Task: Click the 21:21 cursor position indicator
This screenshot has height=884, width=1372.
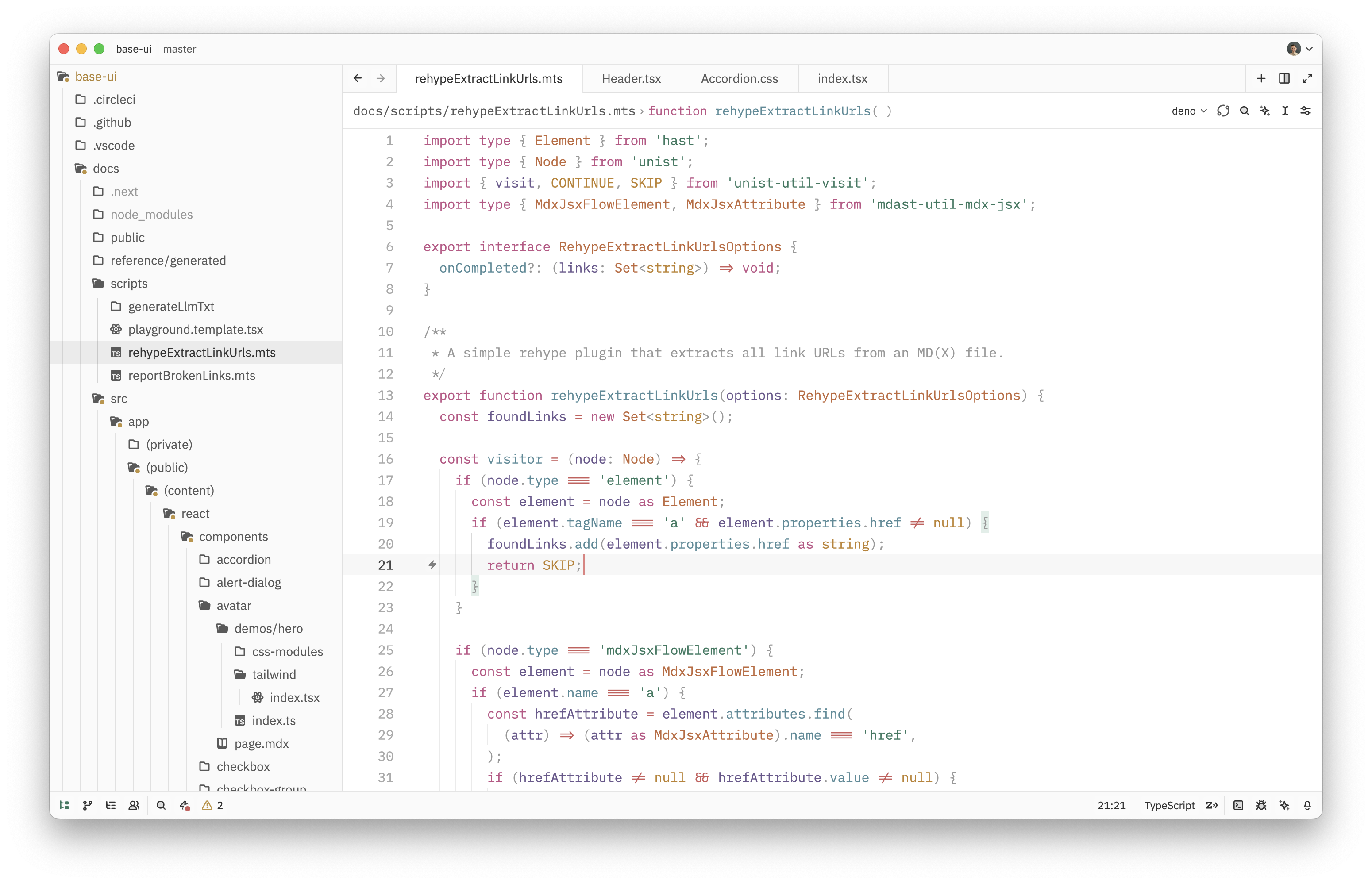Action: tap(1111, 805)
